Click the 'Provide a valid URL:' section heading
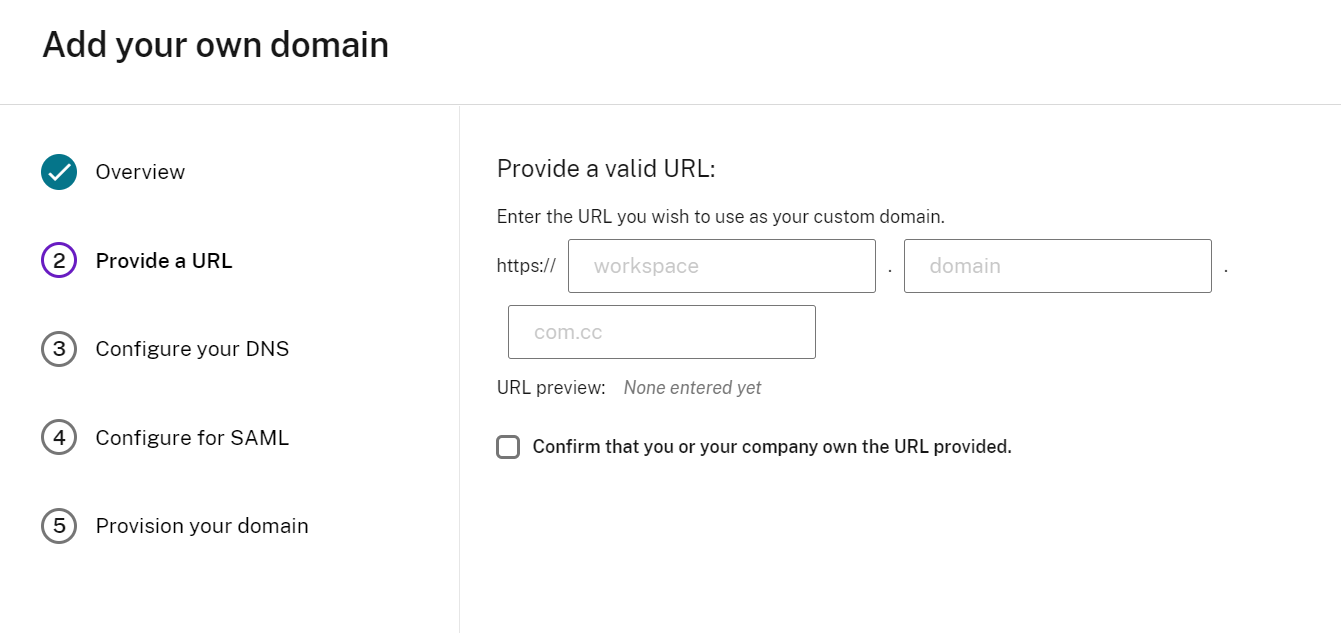1341x633 pixels. [606, 169]
